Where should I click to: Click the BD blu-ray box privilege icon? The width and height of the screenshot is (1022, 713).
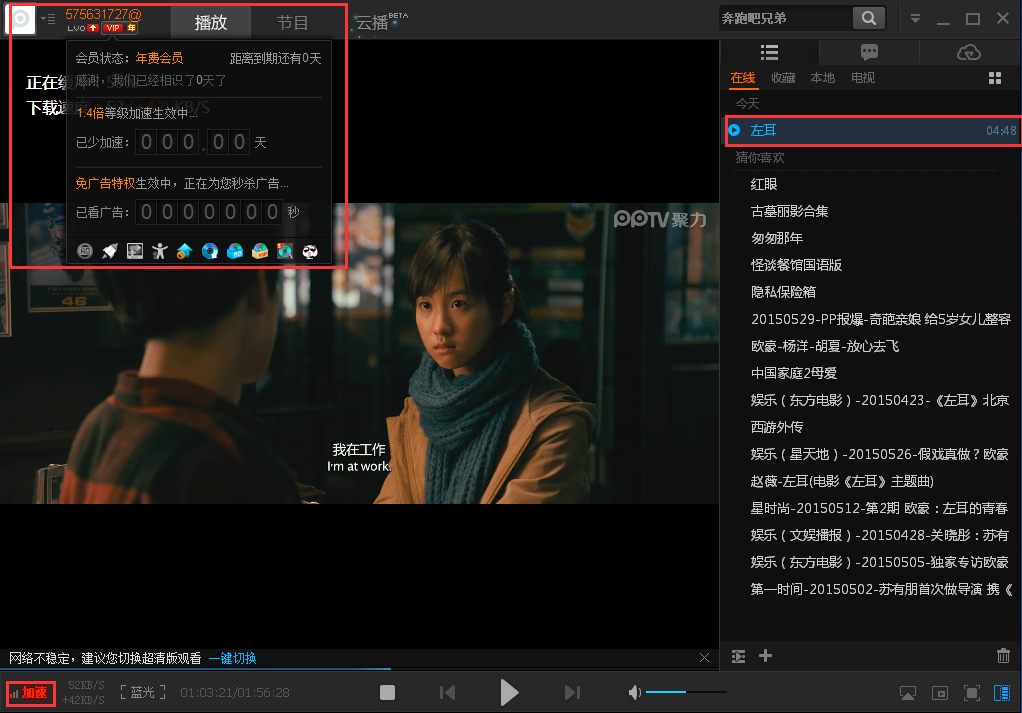pyautogui.click(x=235, y=251)
